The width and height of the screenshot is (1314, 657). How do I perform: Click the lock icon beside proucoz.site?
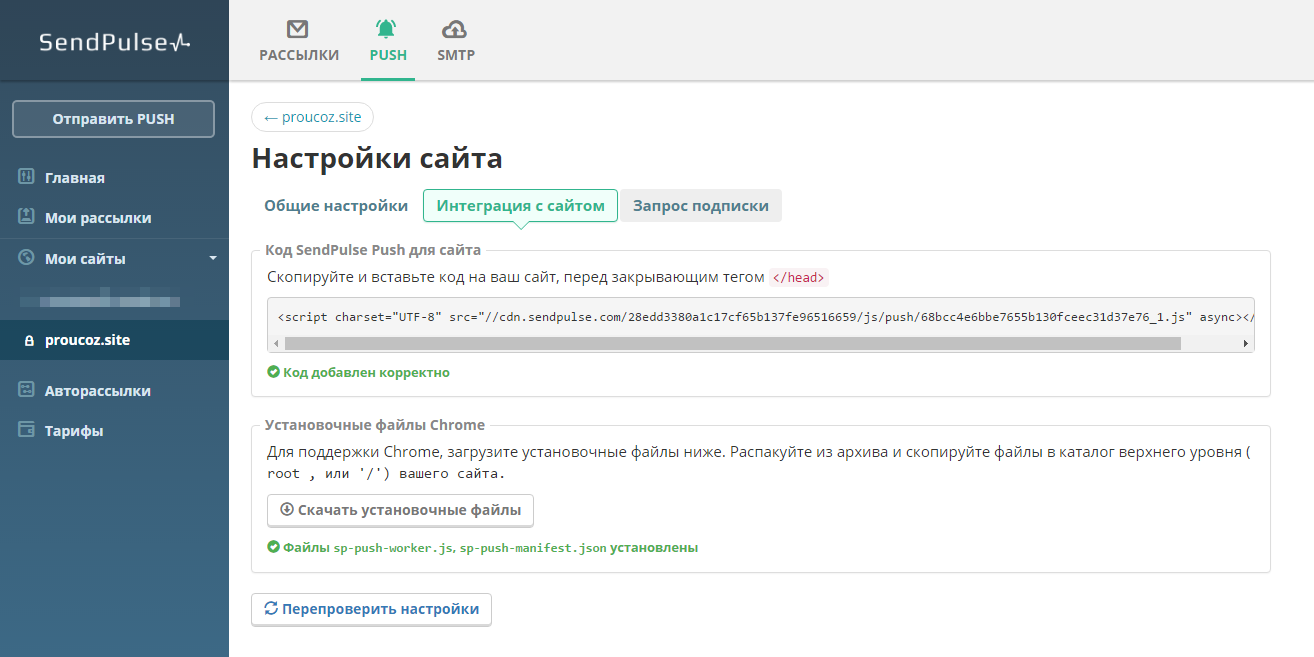pyautogui.click(x=29, y=341)
